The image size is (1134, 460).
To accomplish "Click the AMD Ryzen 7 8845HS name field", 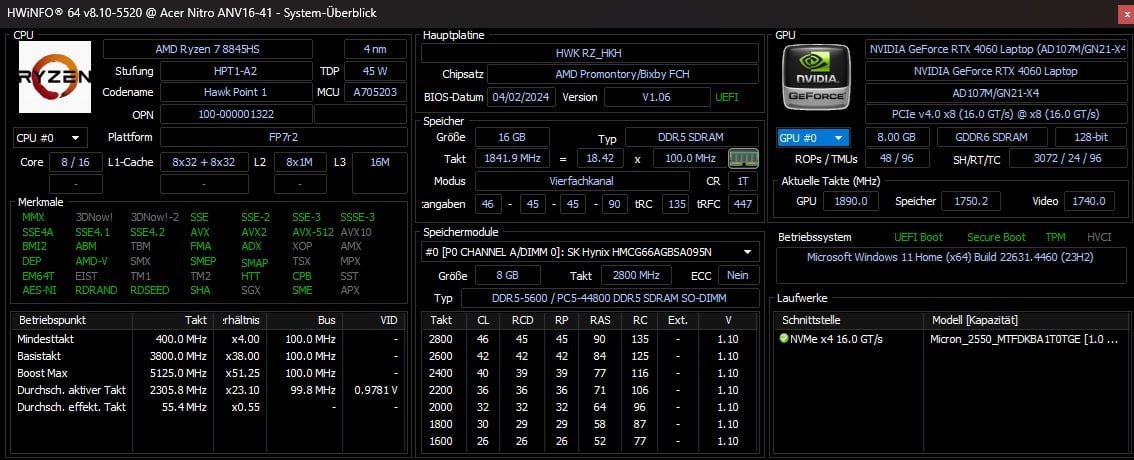I will pyautogui.click(x=208, y=49).
